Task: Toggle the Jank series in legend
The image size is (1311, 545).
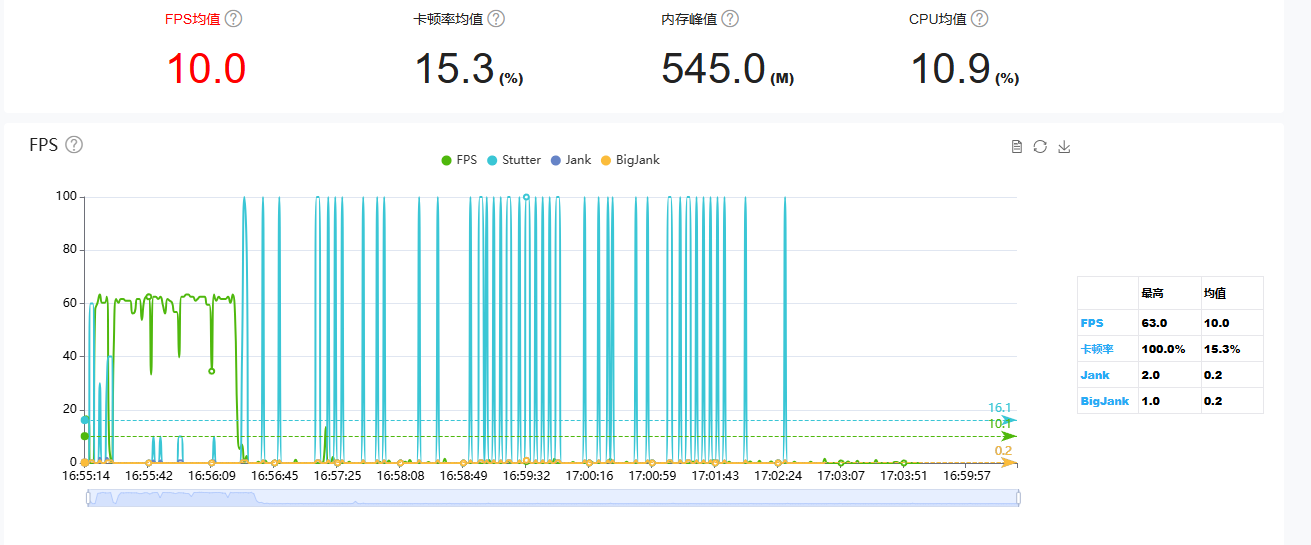Action: pos(570,160)
